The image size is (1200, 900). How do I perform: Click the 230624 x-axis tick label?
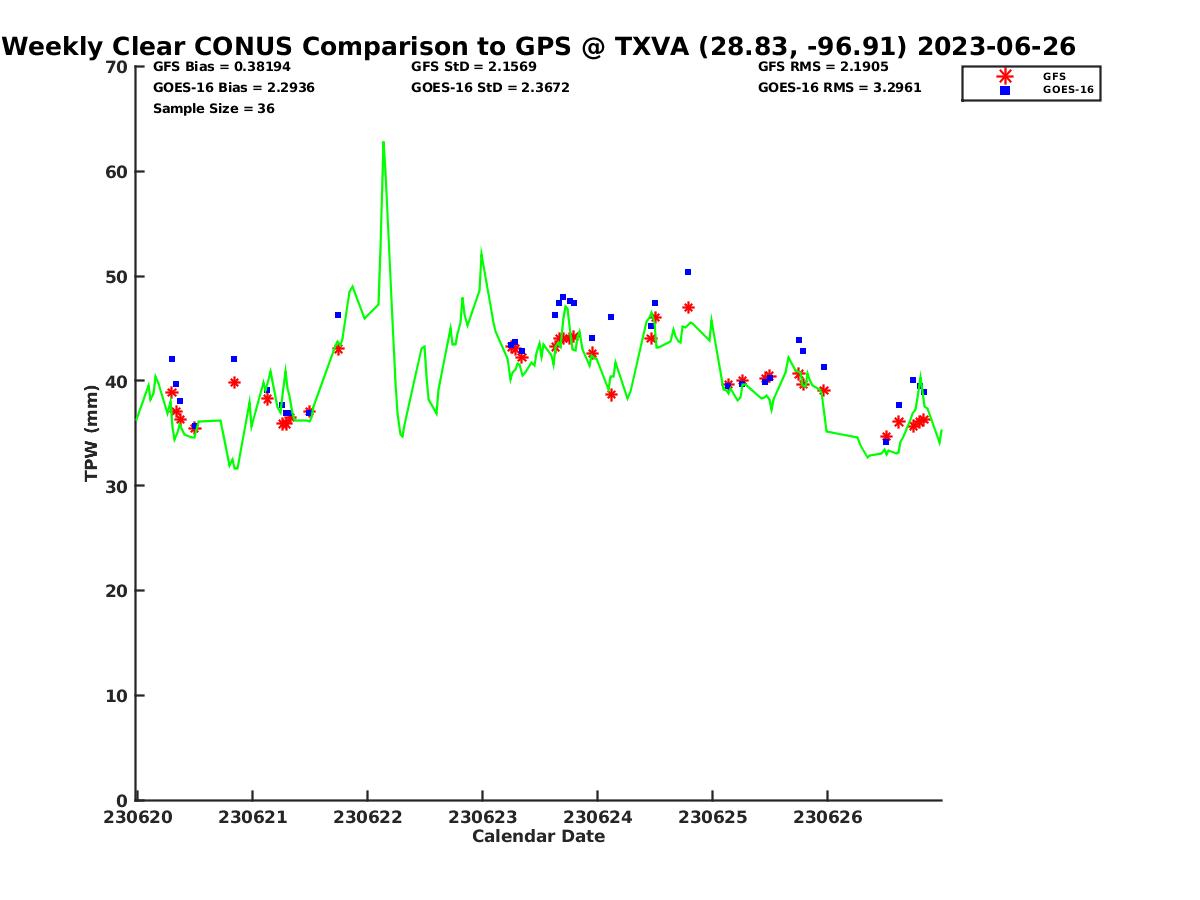[x=597, y=817]
